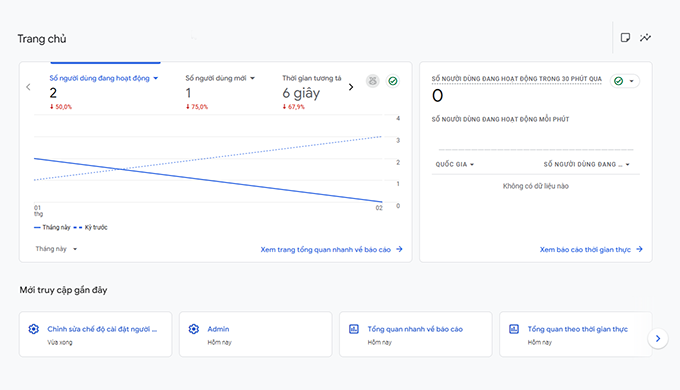Click the 6 giây metric value
Screen dimensions: 680x390
301,93
